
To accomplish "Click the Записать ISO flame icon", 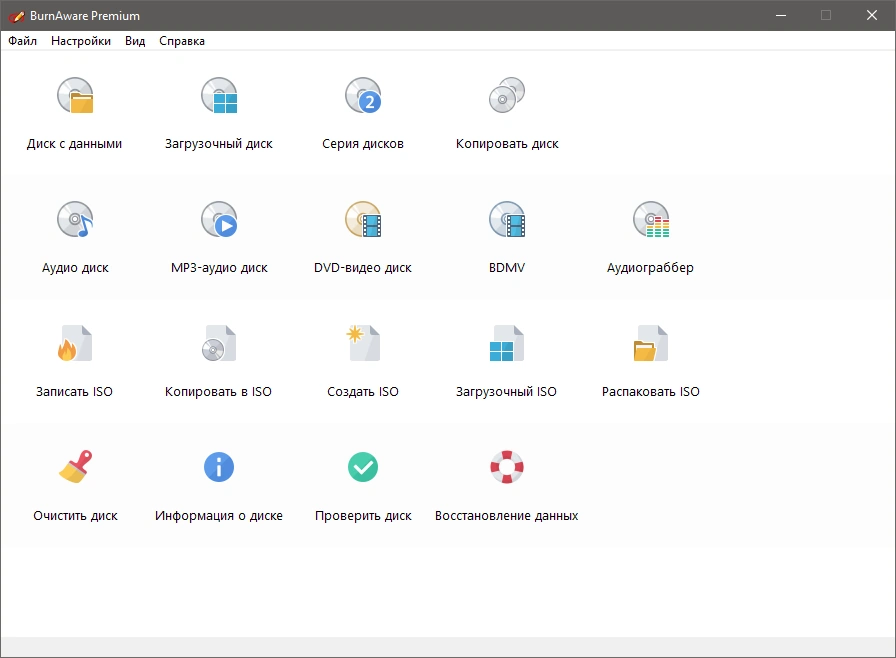I will pyautogui.click(x=75, y=343).
